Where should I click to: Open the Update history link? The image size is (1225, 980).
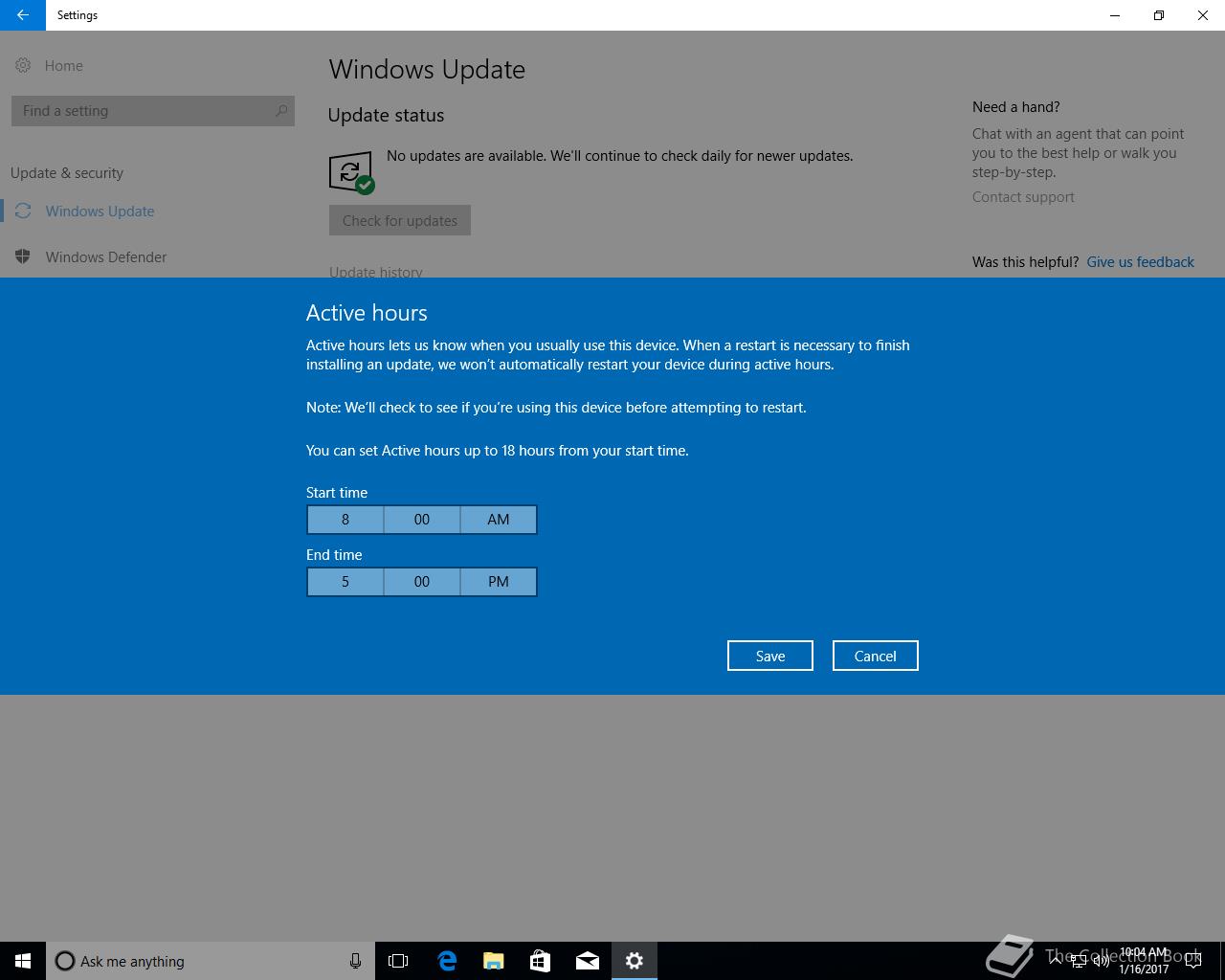[376, 271]
